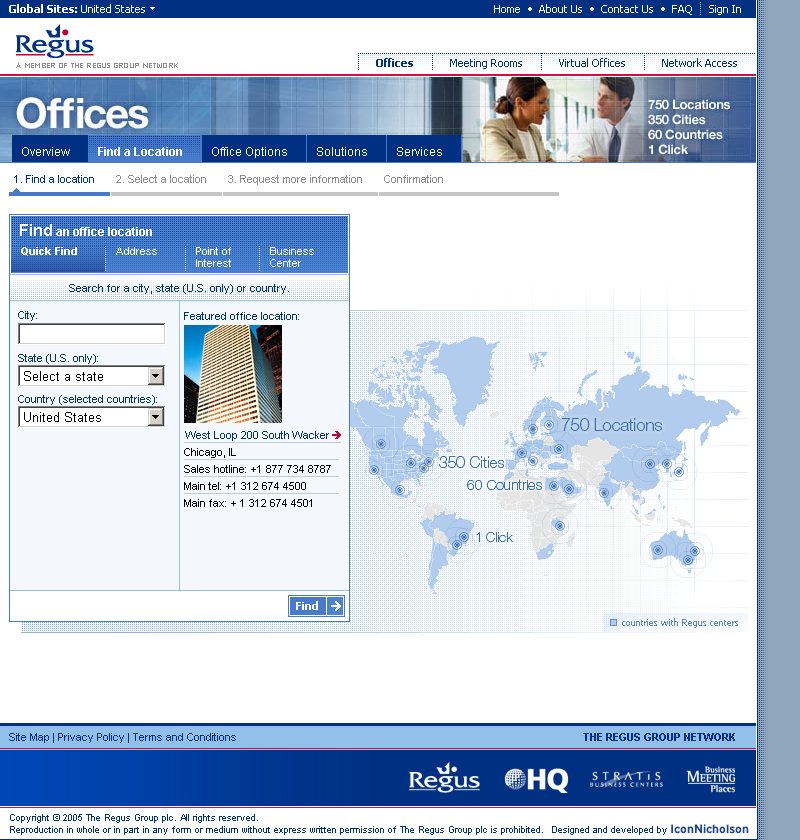Click step 3. Request more information
The width and height of the screenshot is (800, 840).
coord(295,179)
